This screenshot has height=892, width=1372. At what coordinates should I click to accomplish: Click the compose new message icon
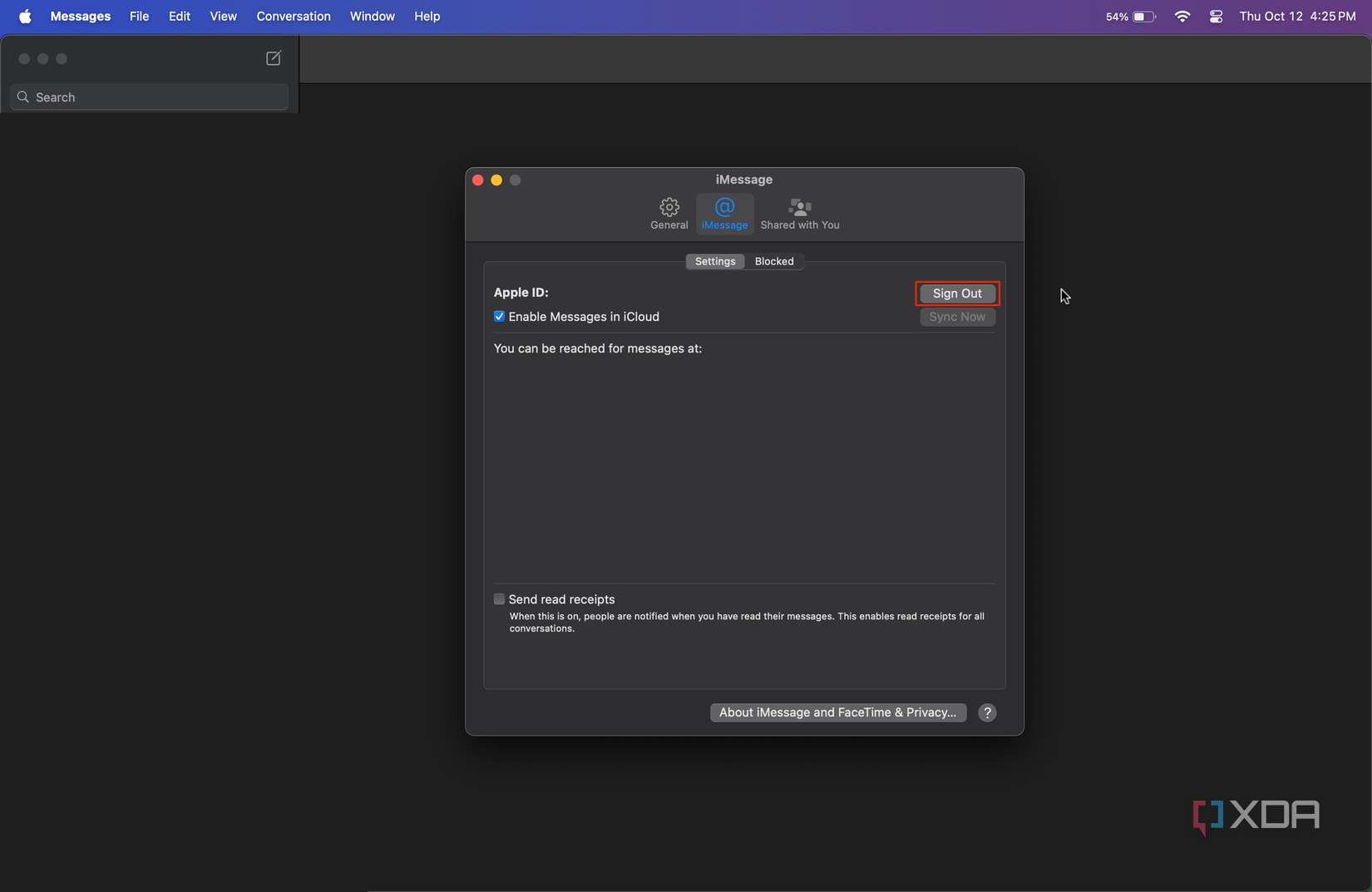[x=274, y=58]
